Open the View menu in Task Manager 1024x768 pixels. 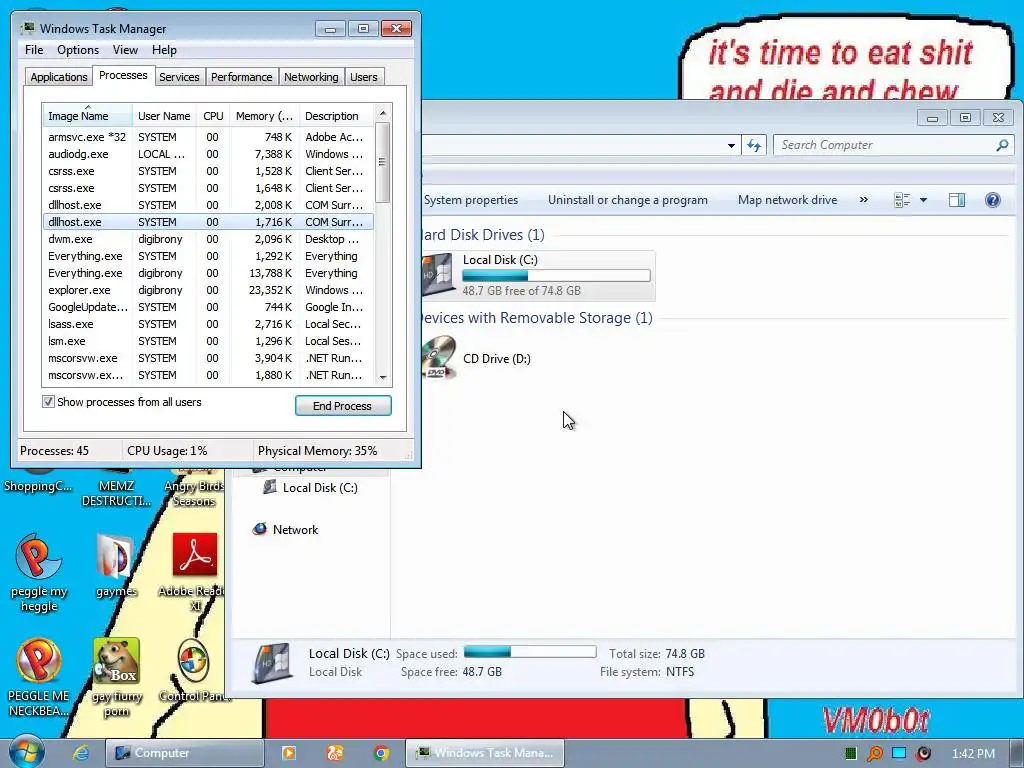click(125, 50)
